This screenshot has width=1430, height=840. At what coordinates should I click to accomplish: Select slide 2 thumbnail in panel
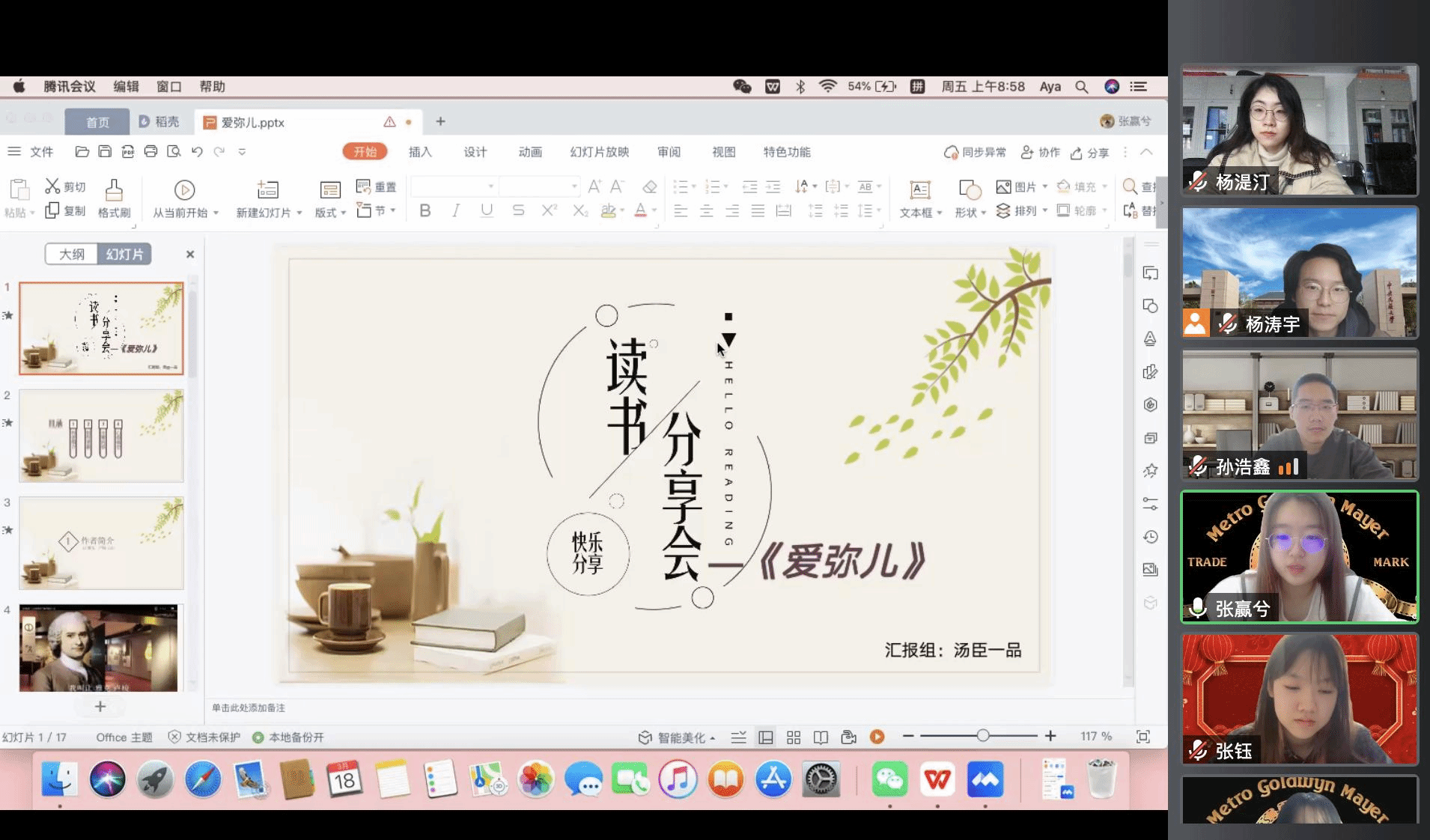click(x=101, y=436)
